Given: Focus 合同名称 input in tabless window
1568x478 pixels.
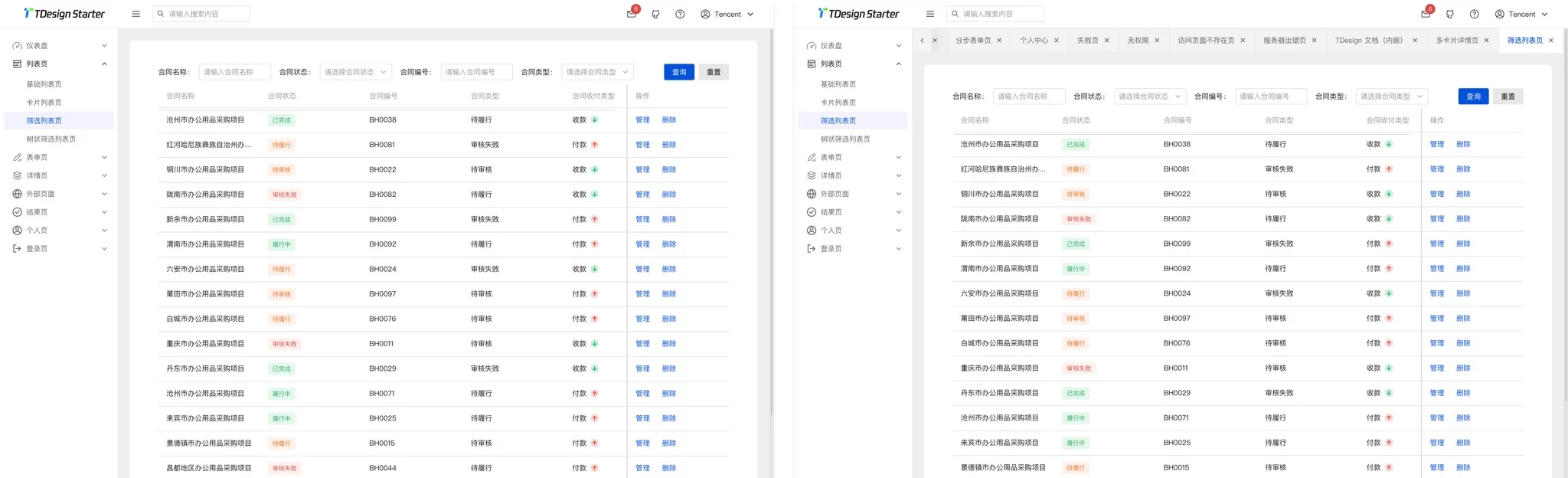Looking at the screenshot, I should point(234,72).
